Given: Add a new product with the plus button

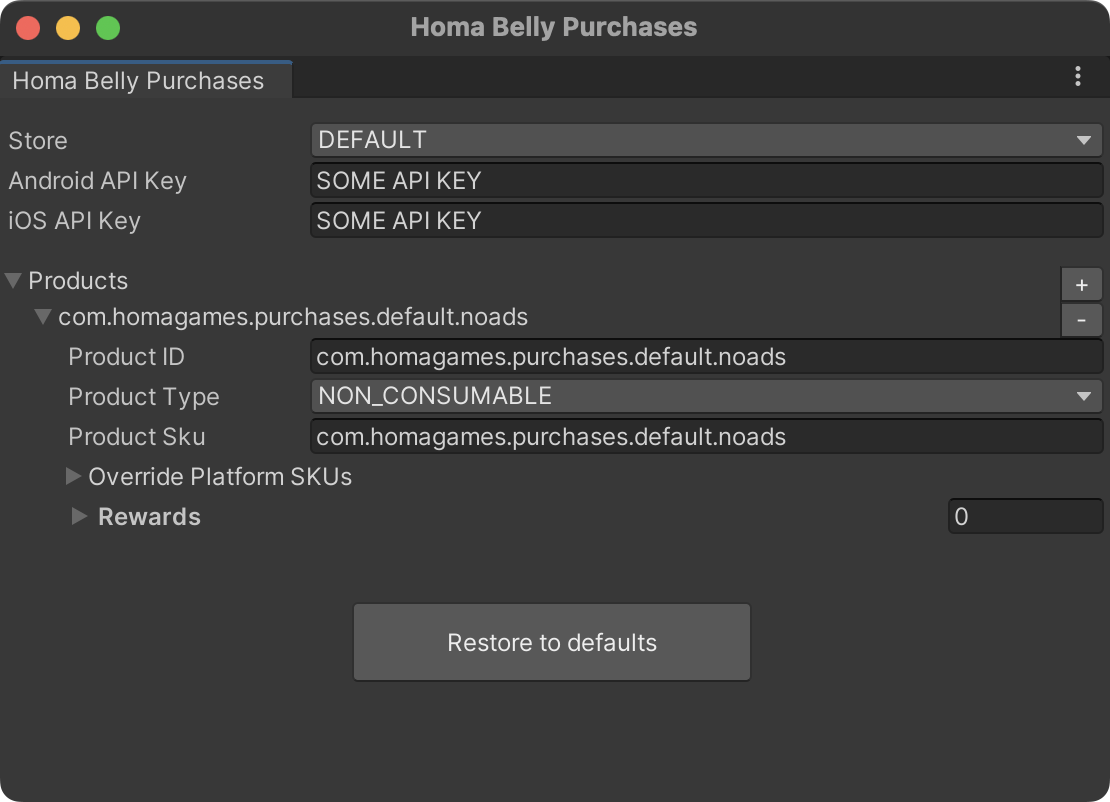Looking at the screenshot, I should (1081, 284).
